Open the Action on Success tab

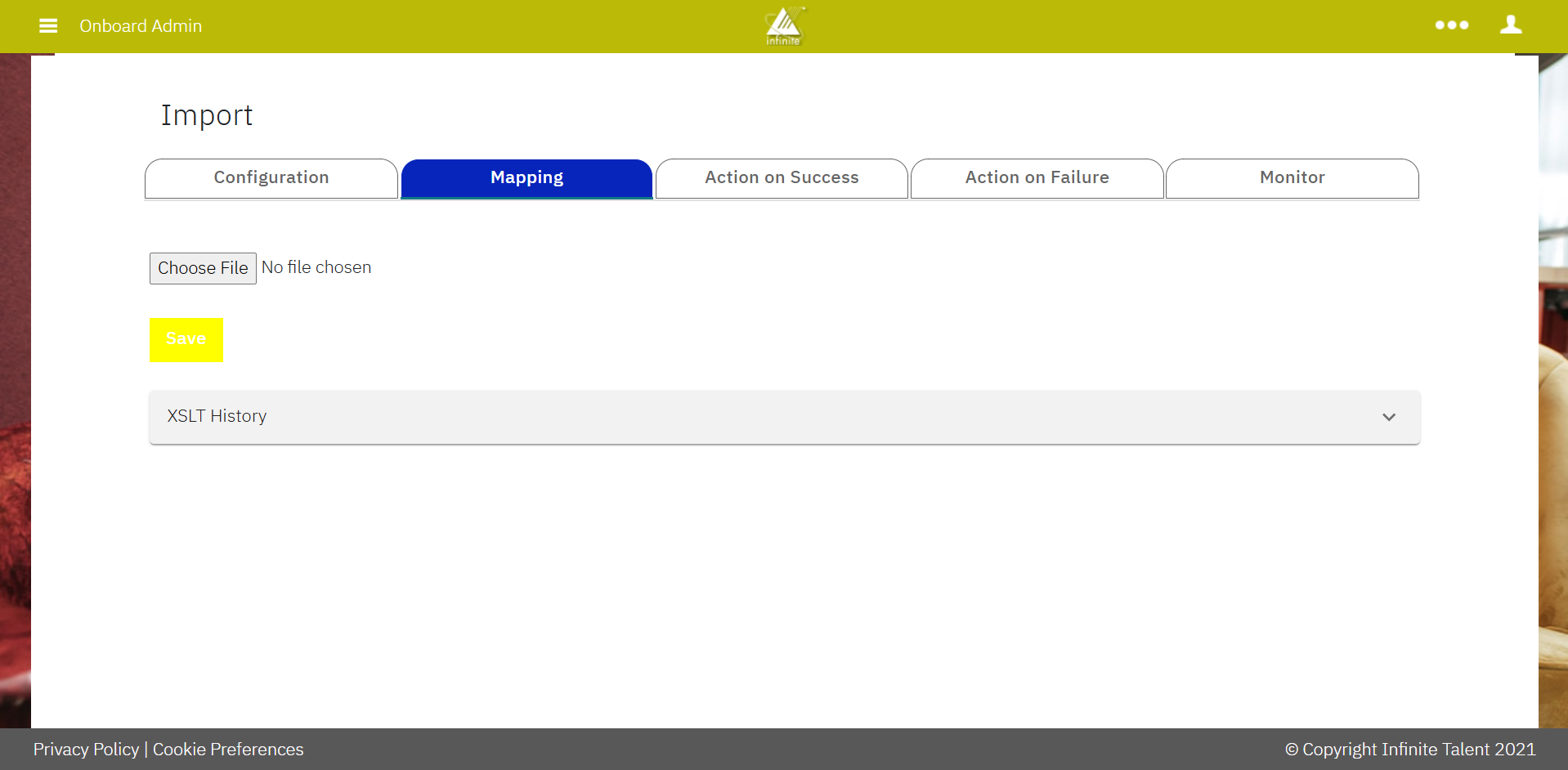[782, 178]
